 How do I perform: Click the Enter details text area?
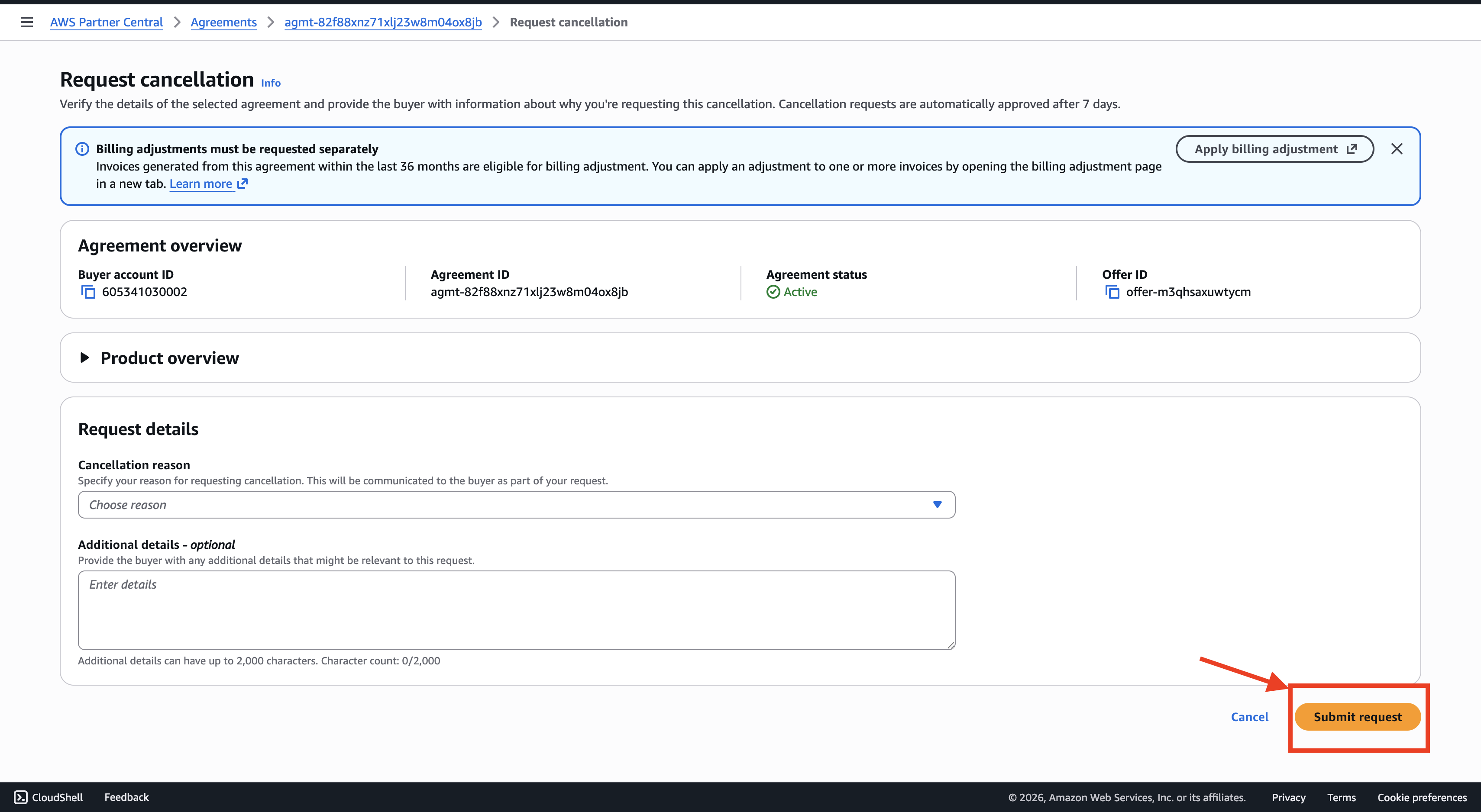tap(516, 610)
